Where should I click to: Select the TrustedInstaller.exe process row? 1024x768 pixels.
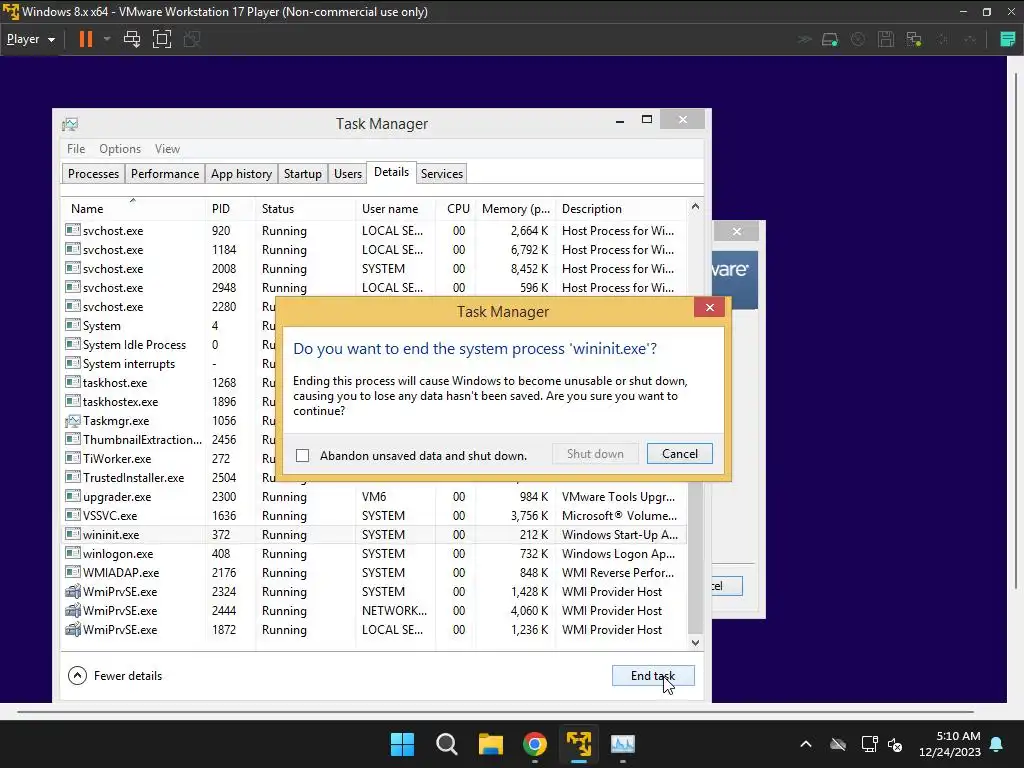[169, 477]
